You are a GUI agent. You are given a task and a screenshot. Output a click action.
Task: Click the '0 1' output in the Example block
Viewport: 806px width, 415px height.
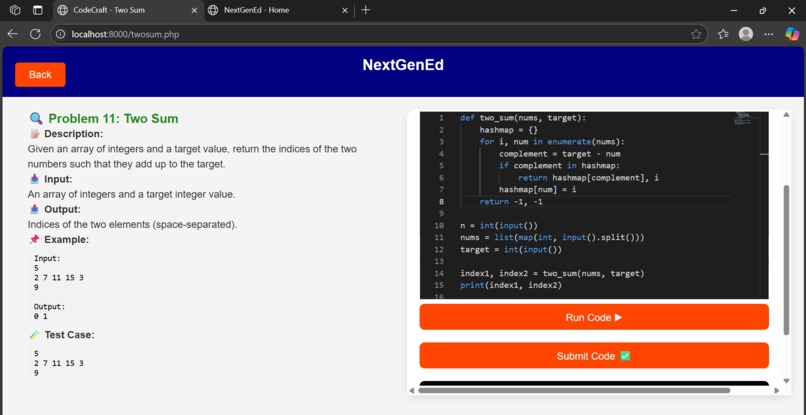pyautogui.click(x=41, y=316)
